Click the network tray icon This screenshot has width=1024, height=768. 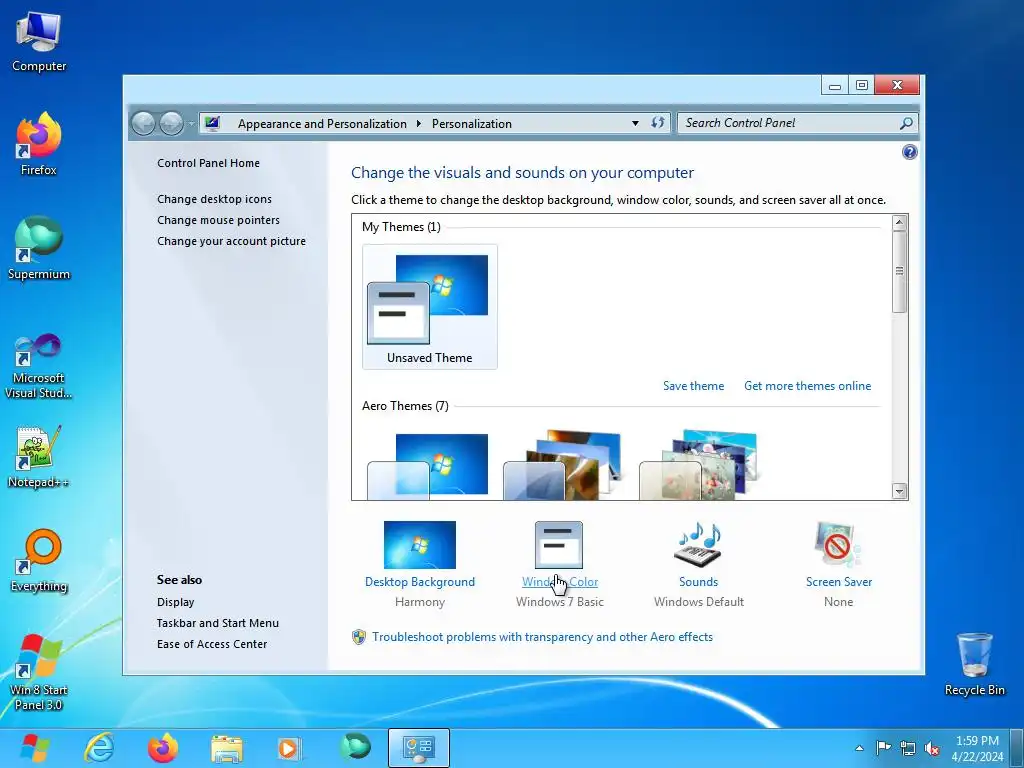tap(908, 748)
